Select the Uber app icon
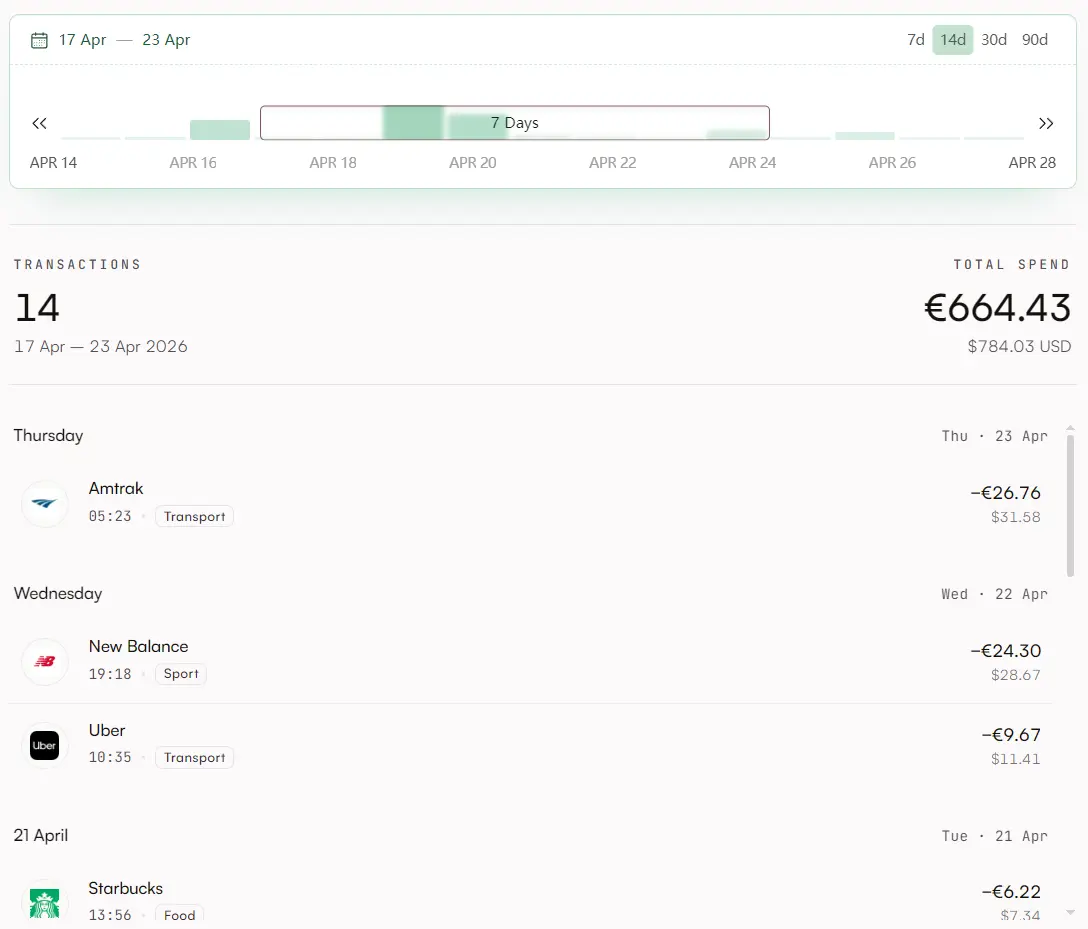Viewport: 1088px width, 929px height. click(x=44, y=745)
